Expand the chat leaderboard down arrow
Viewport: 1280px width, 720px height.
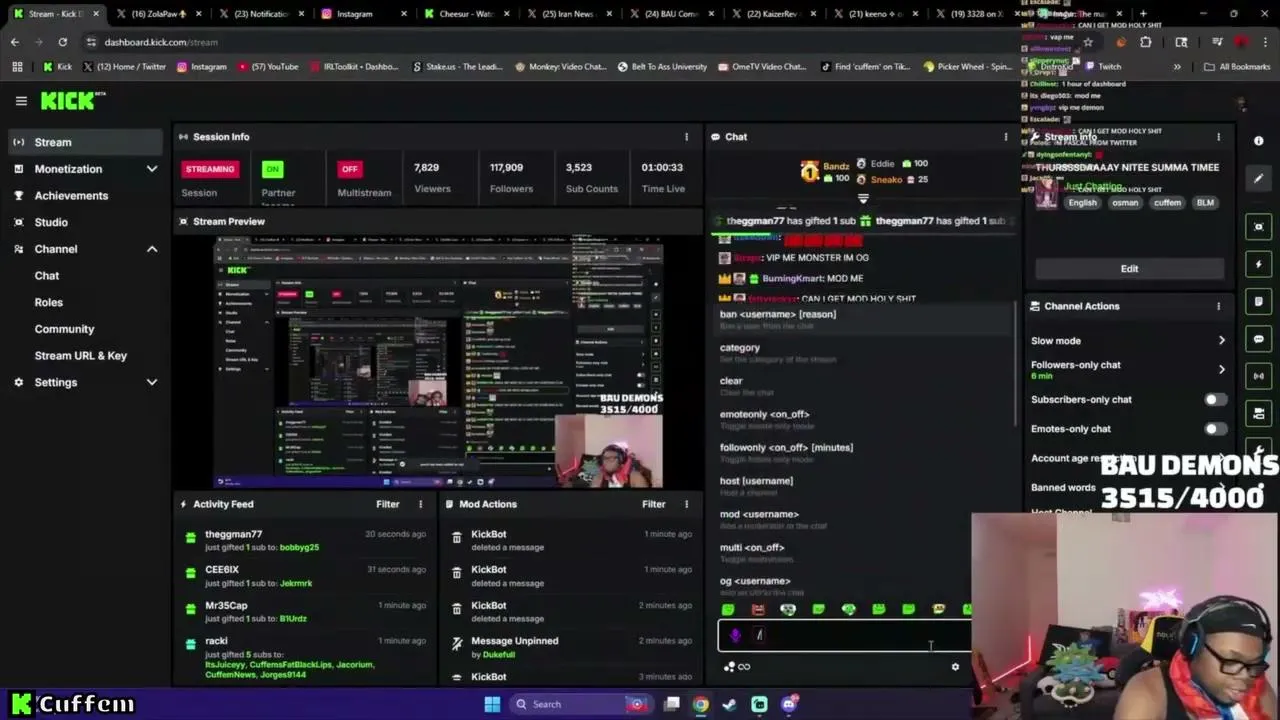(862, 198)
